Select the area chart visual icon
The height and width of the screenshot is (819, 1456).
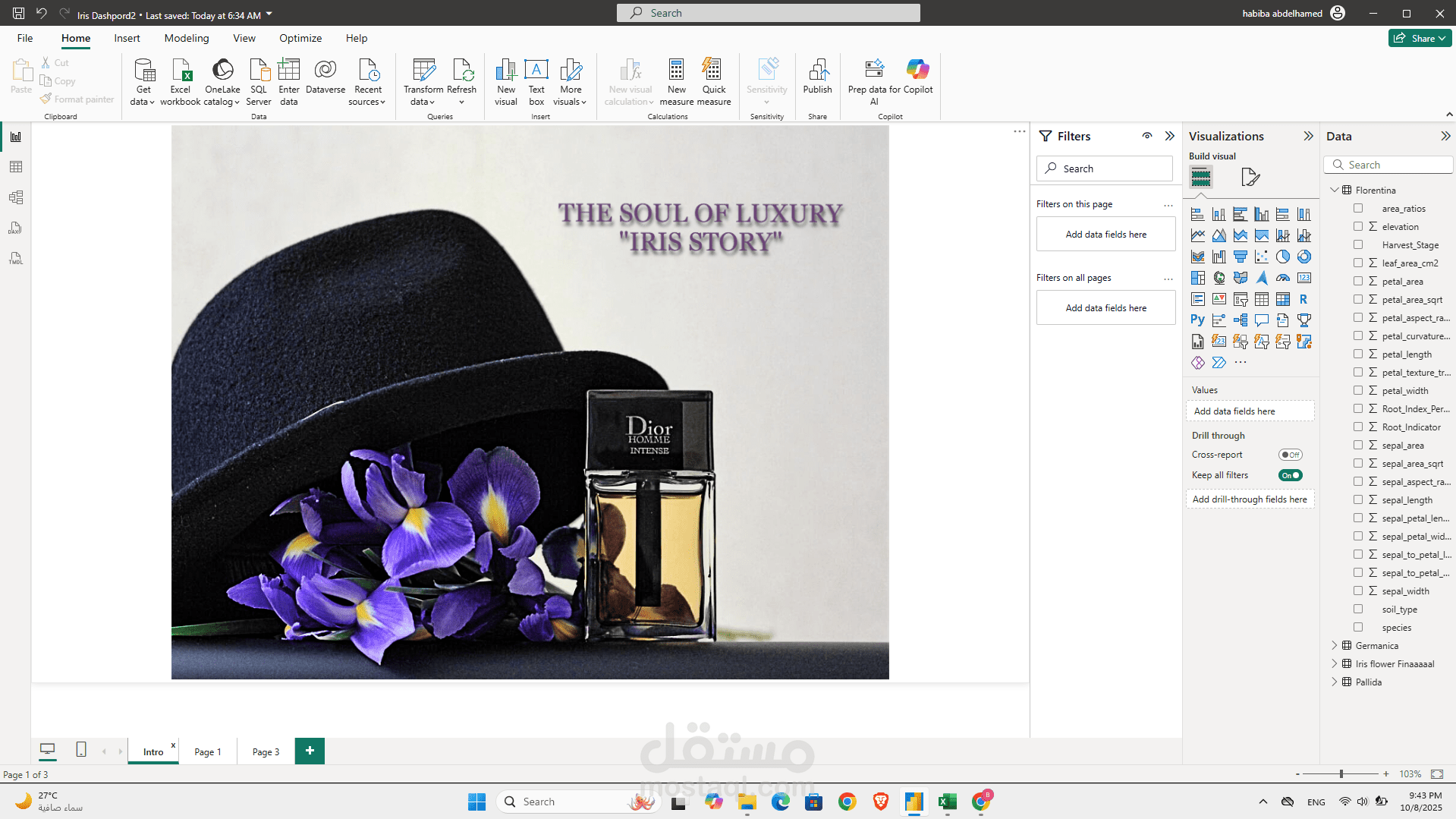(1219, 235)
